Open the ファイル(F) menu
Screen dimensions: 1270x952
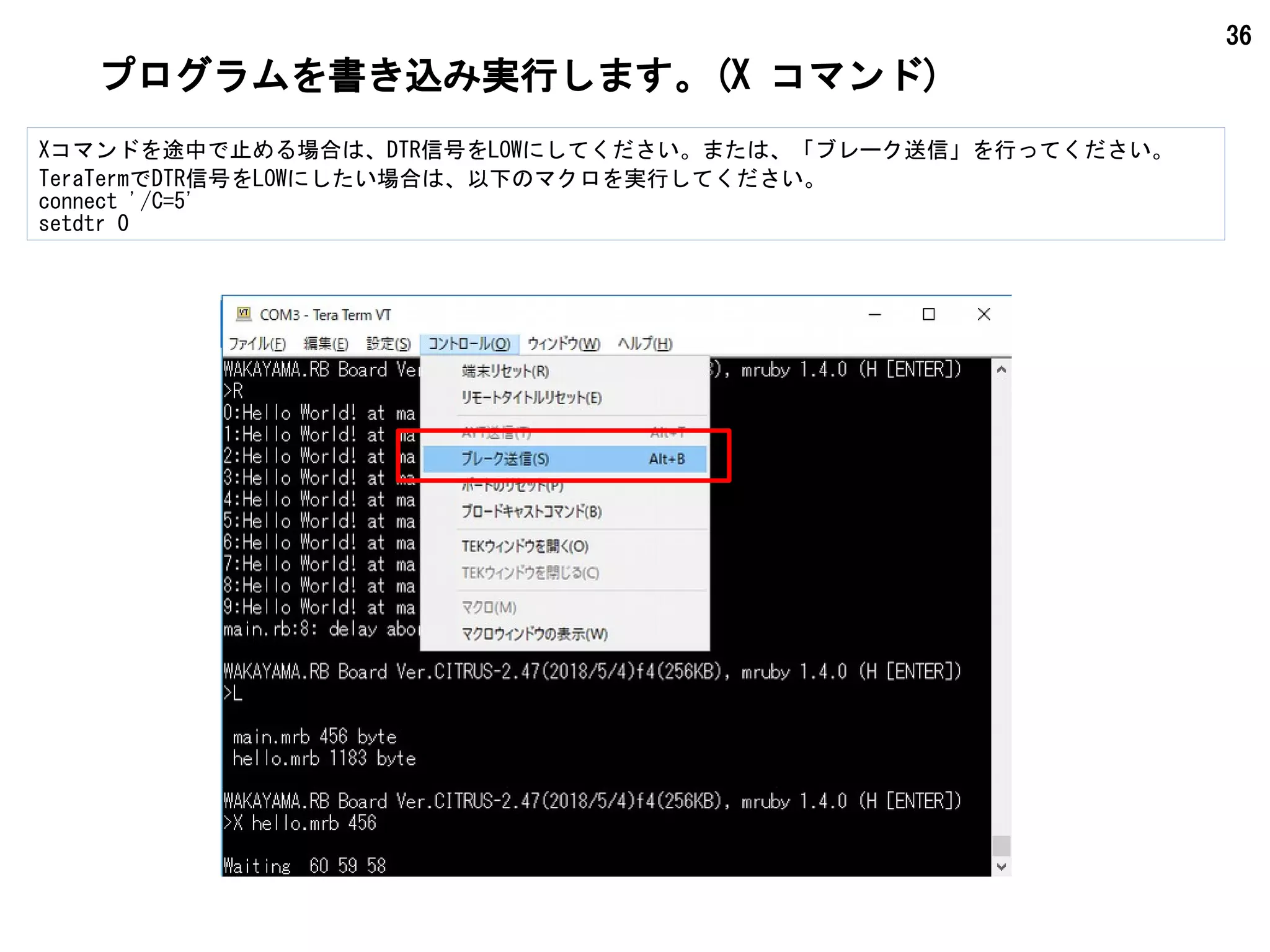[x=257, y=344]
